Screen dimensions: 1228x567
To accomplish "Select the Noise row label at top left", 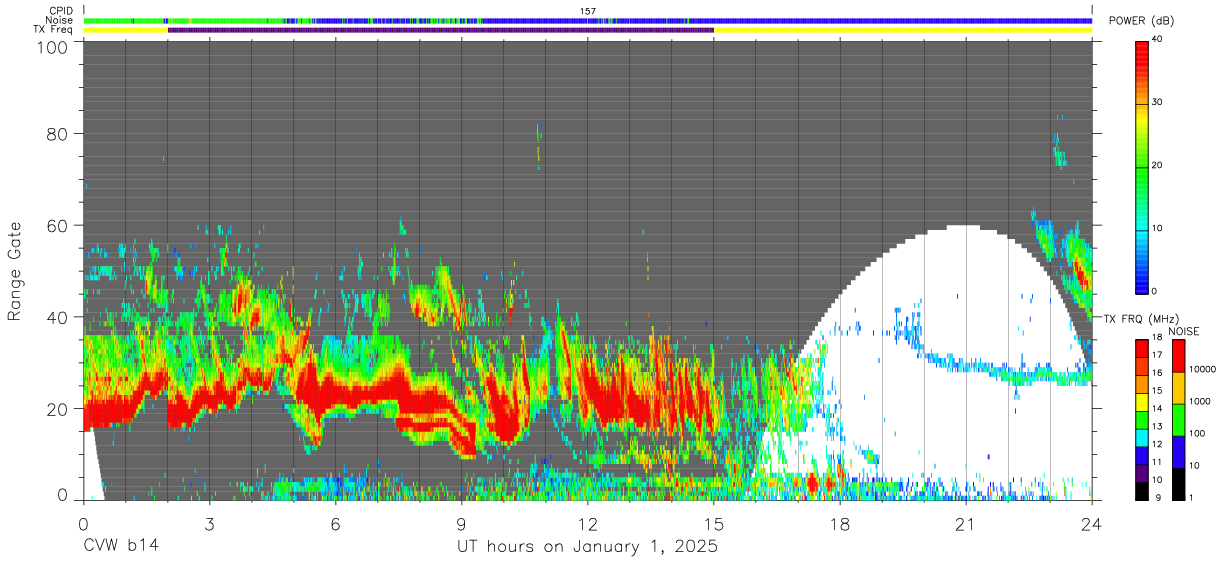I will click(x=61, y=20).
